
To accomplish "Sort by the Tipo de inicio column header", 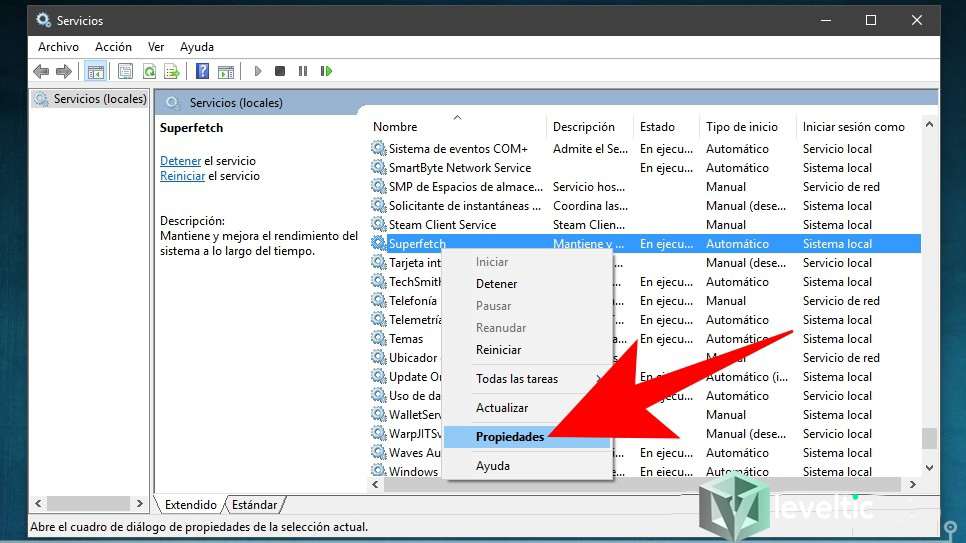I will [741, 127].
